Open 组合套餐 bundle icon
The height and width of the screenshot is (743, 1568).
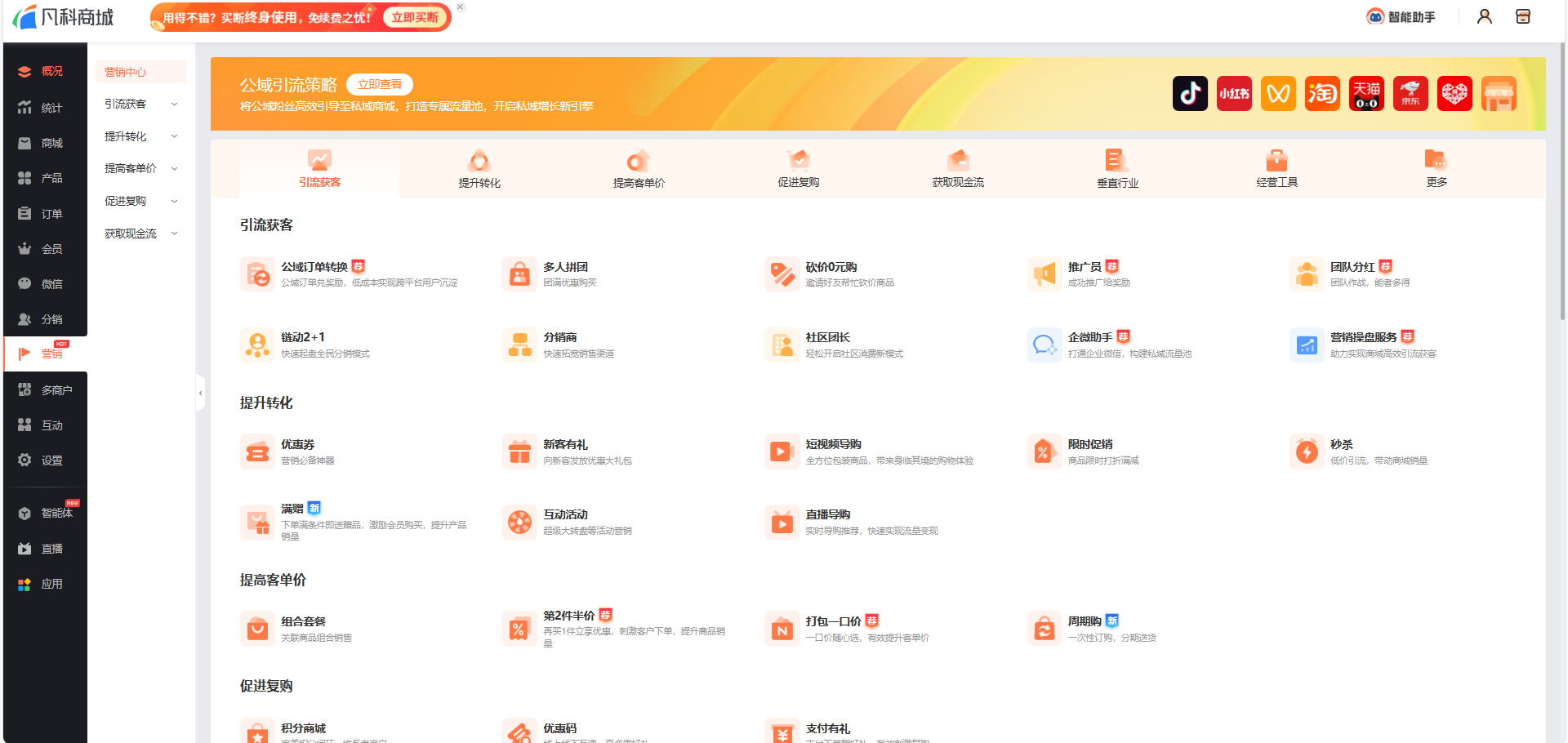click(257, 629)
